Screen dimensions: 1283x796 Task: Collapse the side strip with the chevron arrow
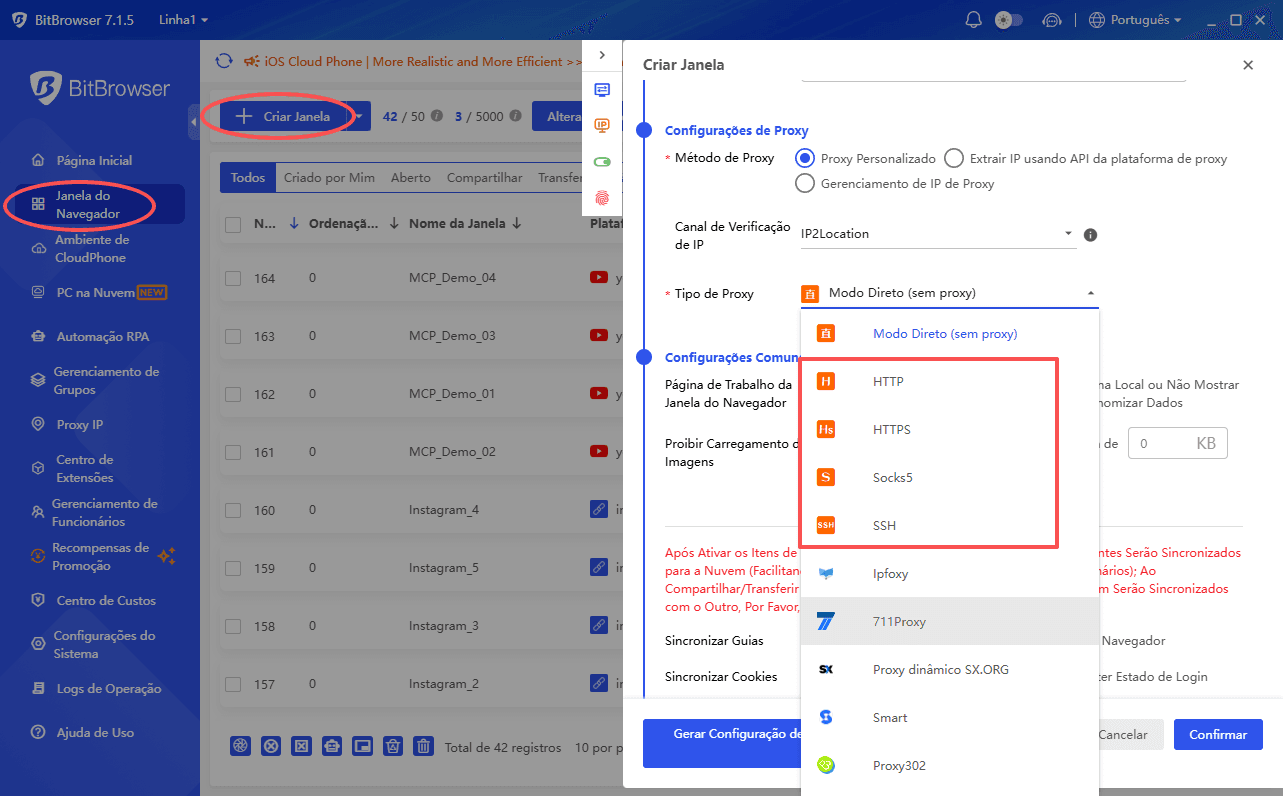602,55
